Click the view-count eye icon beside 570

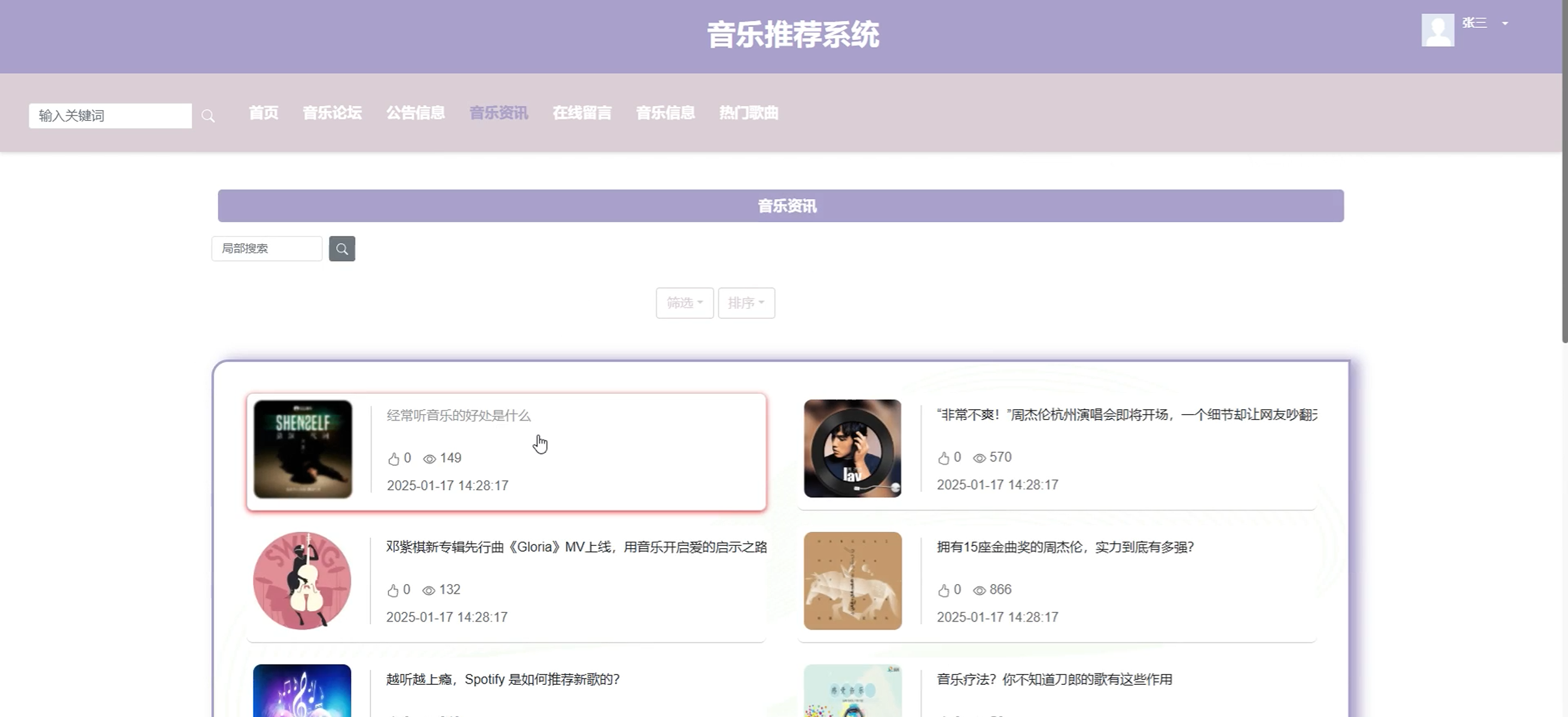tap(979, 458)
